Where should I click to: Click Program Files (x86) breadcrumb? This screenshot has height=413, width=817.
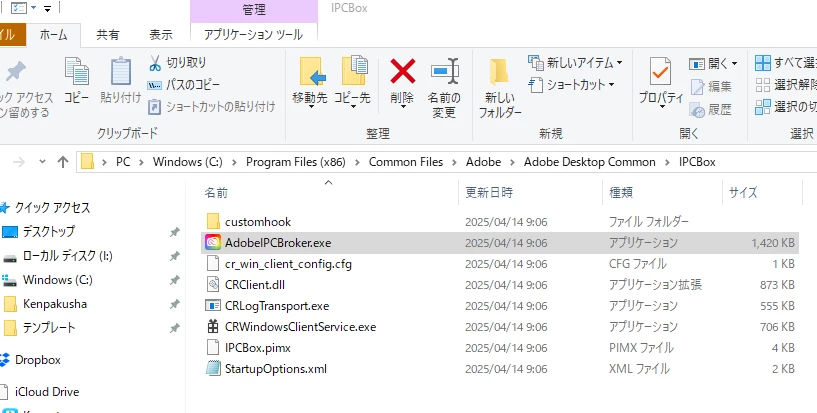pyautogui.click(x=295, y=162)
